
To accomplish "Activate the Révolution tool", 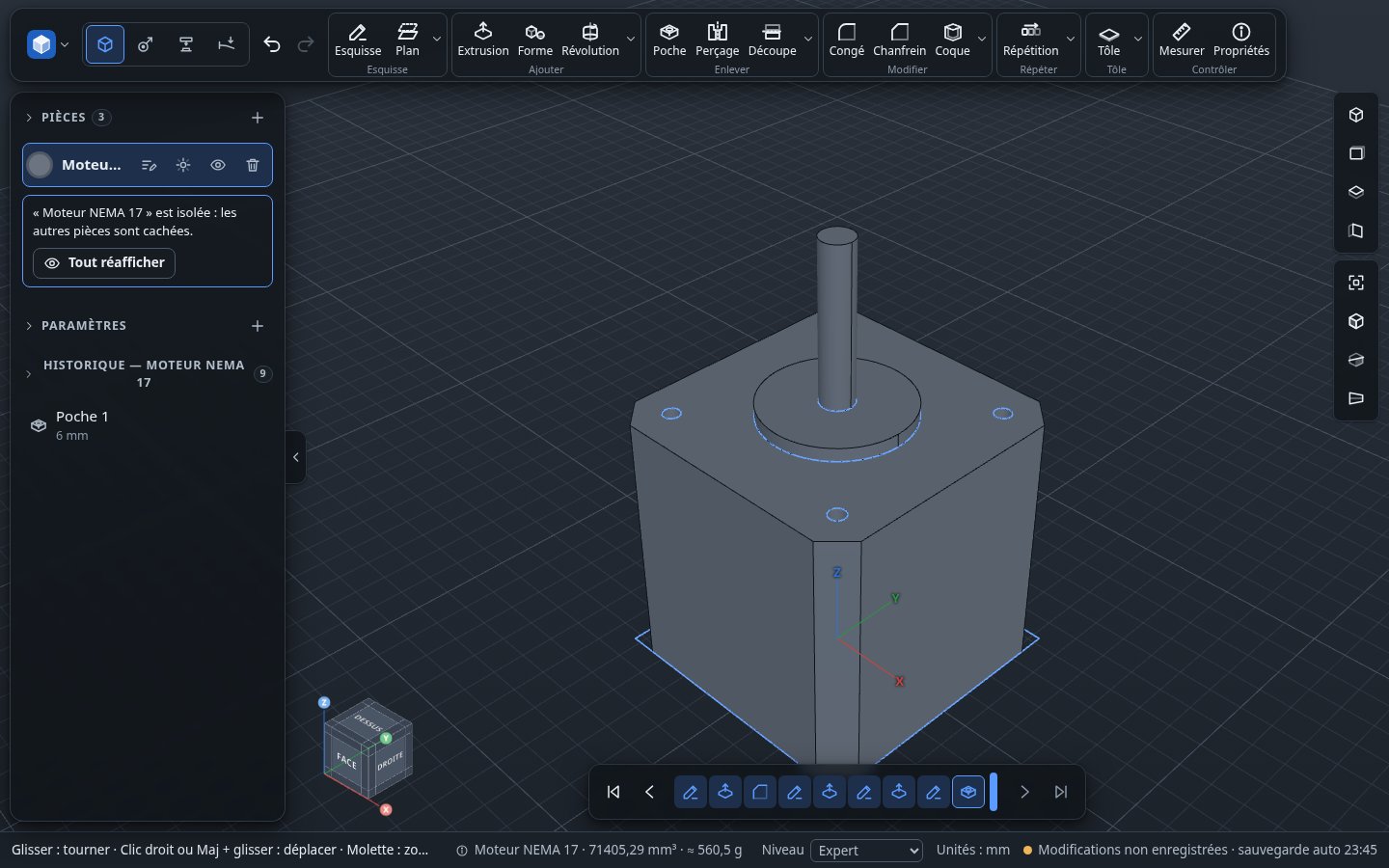I will (590, 40).
